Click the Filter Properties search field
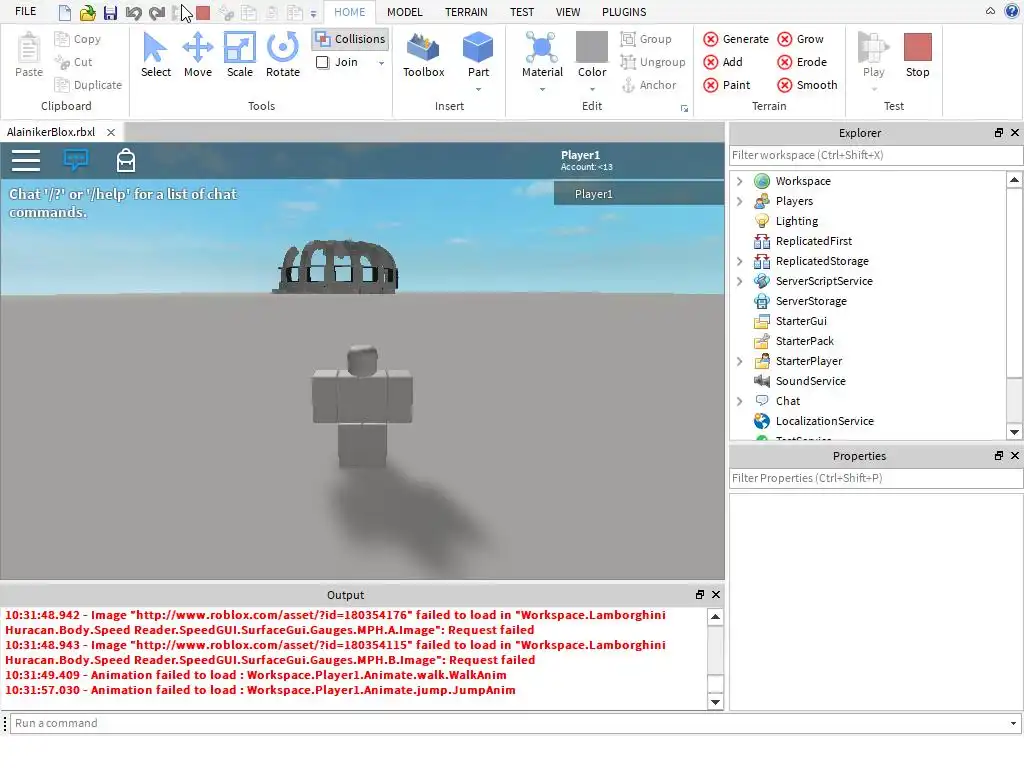Viewport: 1024px width, 768px height. [x=876, y=478]
